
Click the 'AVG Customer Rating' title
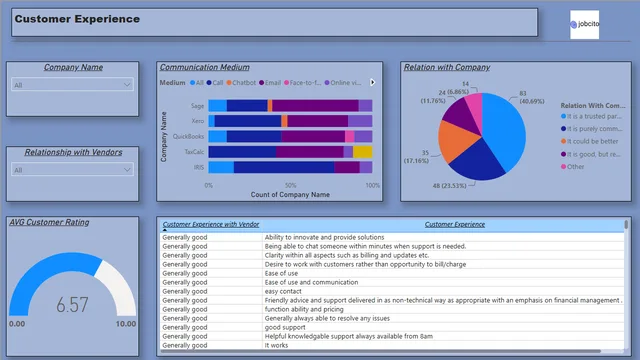pyautogui.click(x=49, y=222)
